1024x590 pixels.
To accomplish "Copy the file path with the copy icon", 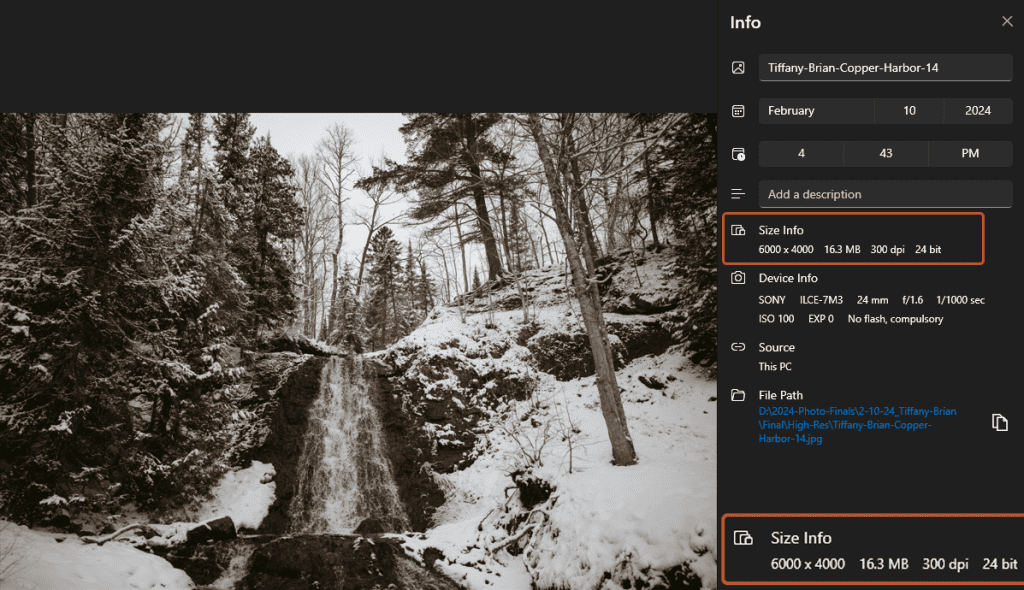I will pyautogui.click(x=999, y=423).
